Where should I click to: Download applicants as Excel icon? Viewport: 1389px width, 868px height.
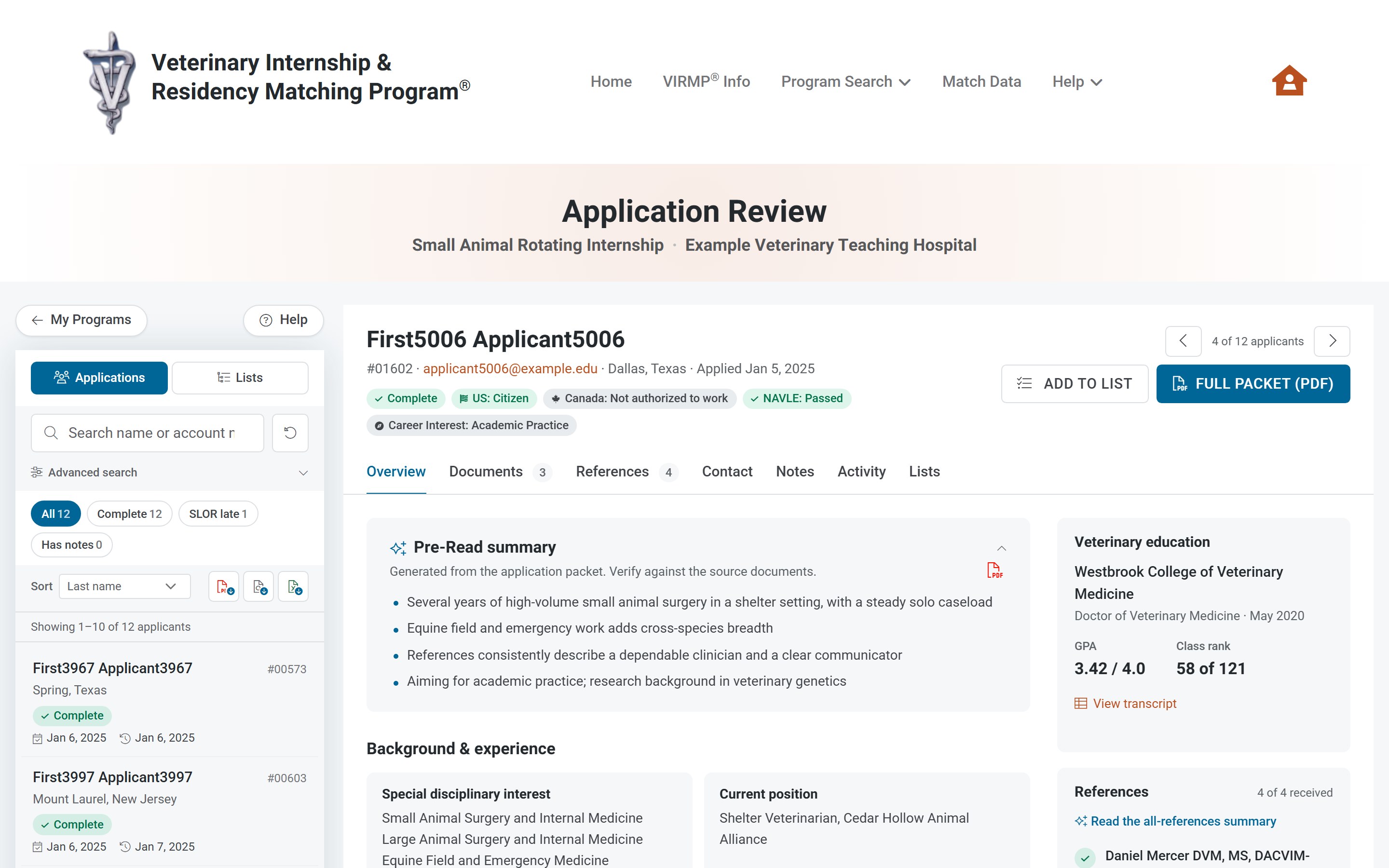pyautogui.click(x=293, y=587)
